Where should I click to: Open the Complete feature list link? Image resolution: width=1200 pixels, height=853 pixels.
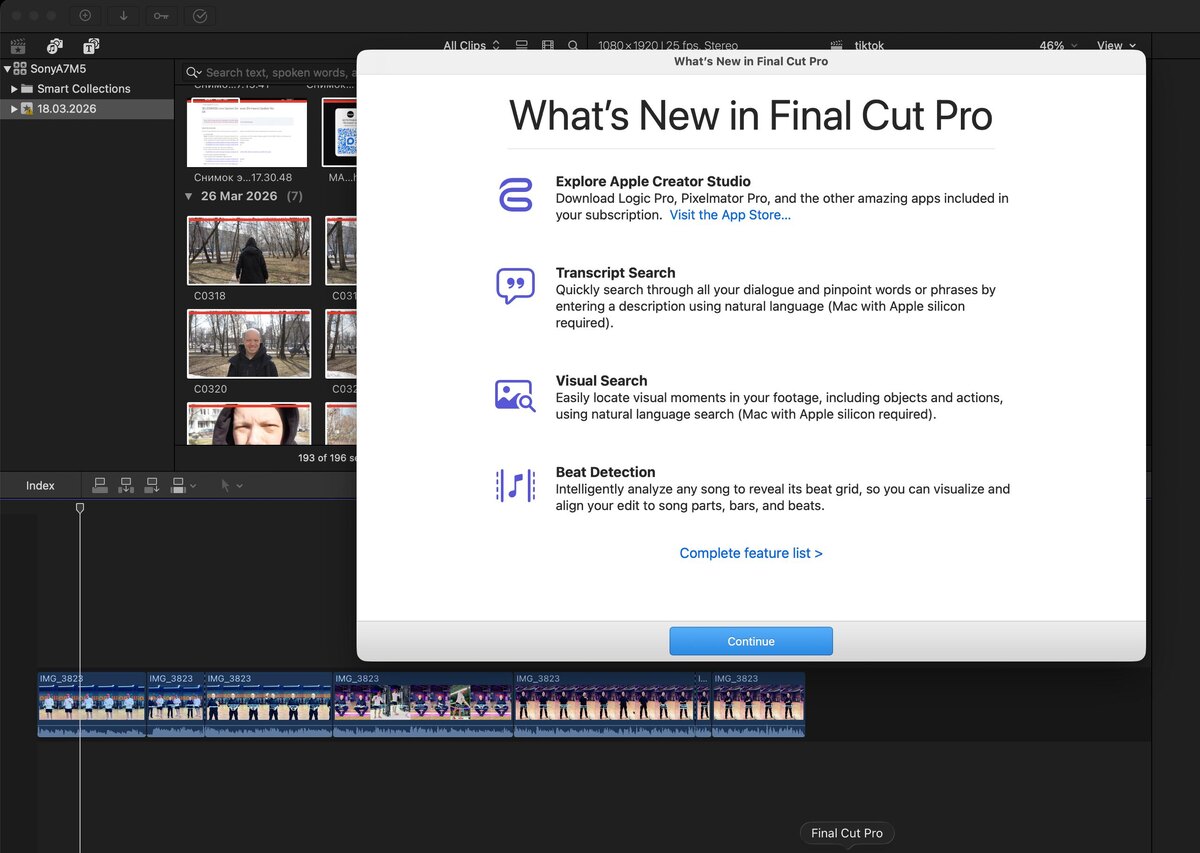[x=751, y=553]
